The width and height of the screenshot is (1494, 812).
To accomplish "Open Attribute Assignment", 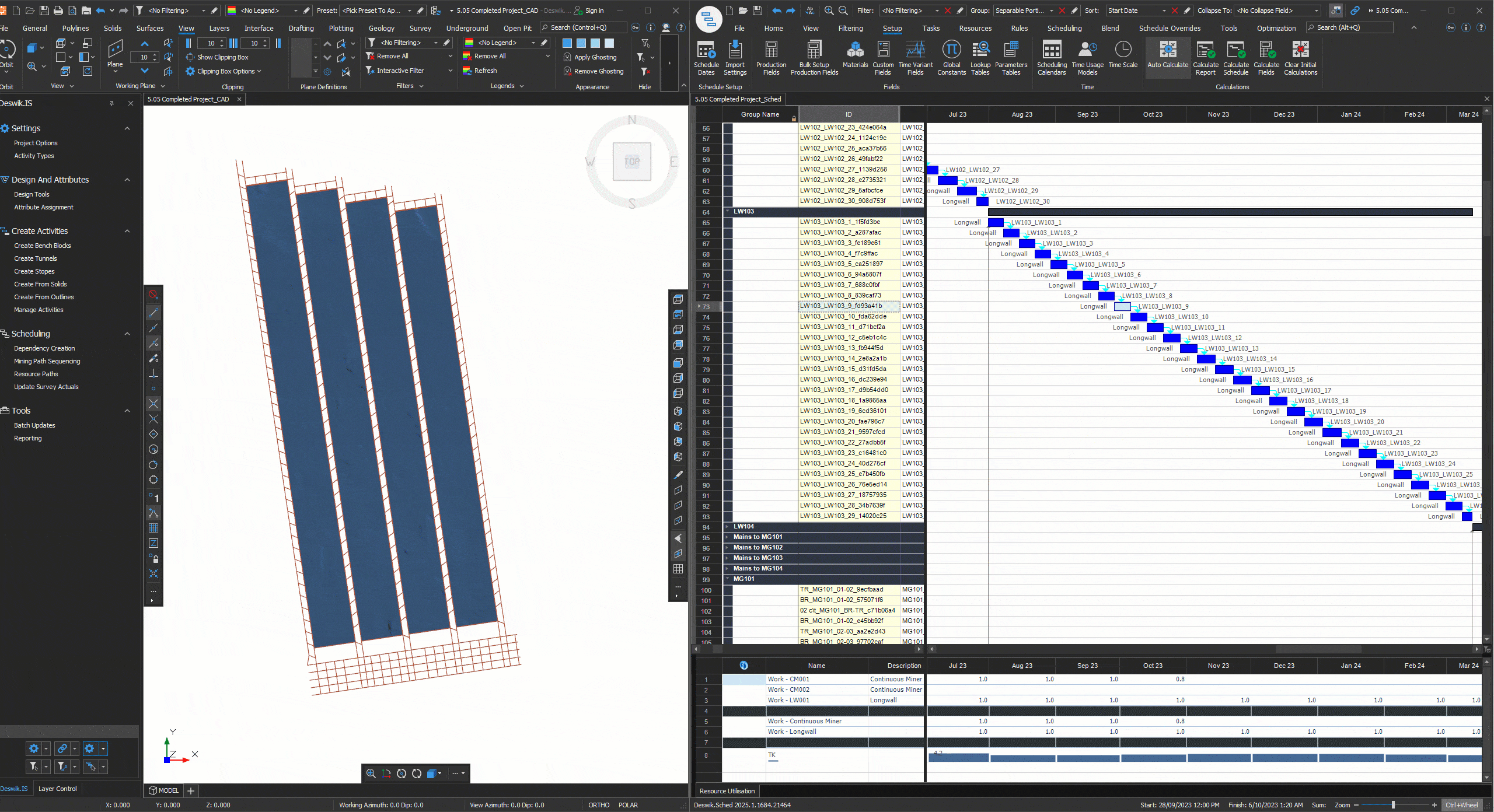I will pos(43,207).
